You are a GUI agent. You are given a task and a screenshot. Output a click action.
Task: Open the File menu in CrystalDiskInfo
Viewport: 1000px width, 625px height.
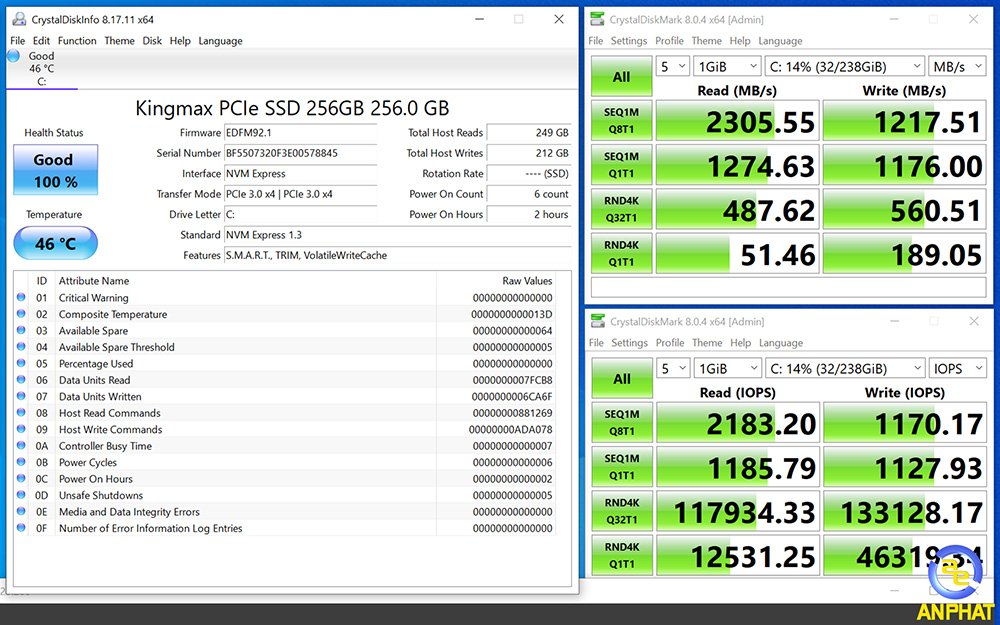[x=18, y=41]
